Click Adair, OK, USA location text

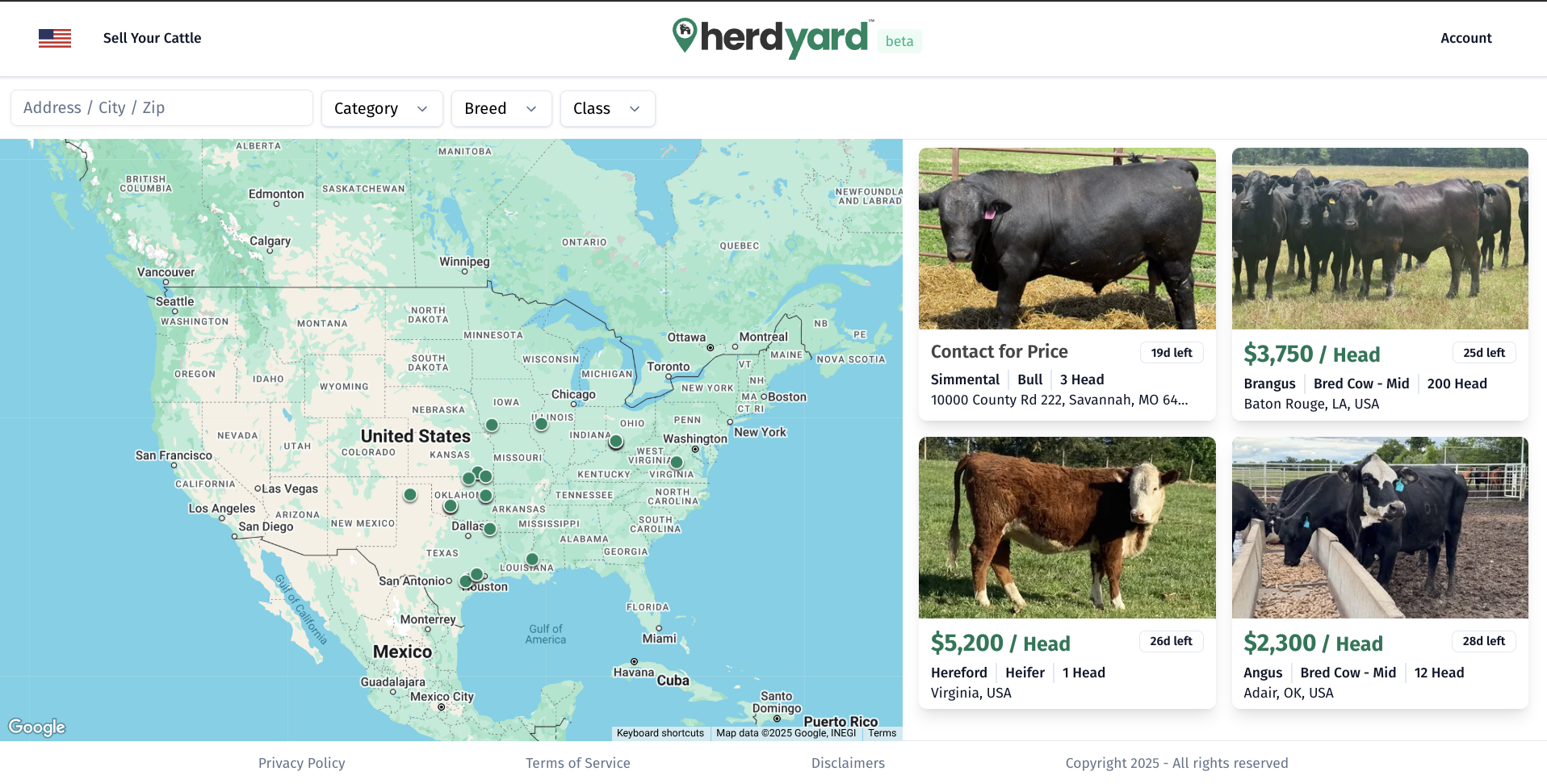click(1289, 693)
